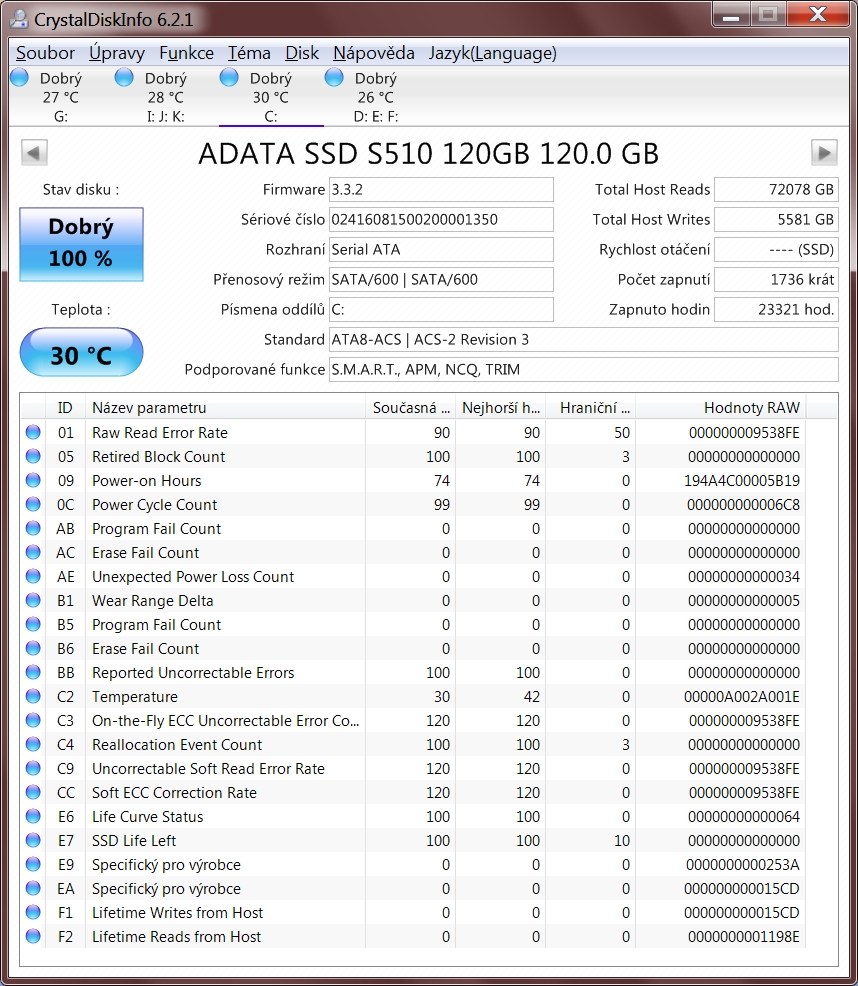The image size is (858, 986).
Task: Click the blue status orb for drive D: E: F:
Action: [x=334, y=78]
